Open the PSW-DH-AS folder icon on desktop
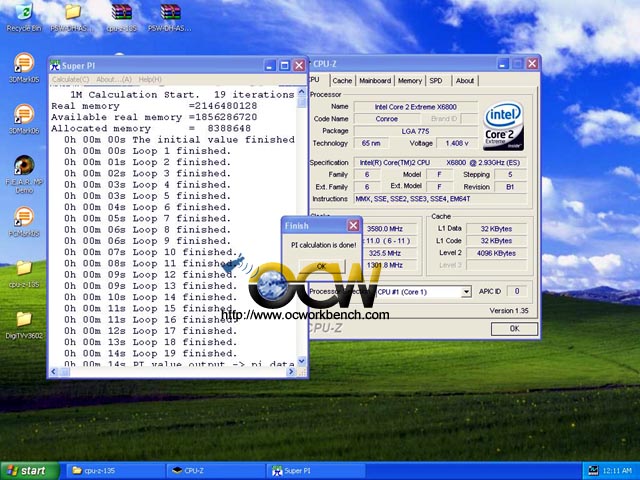 pos(72,16)
